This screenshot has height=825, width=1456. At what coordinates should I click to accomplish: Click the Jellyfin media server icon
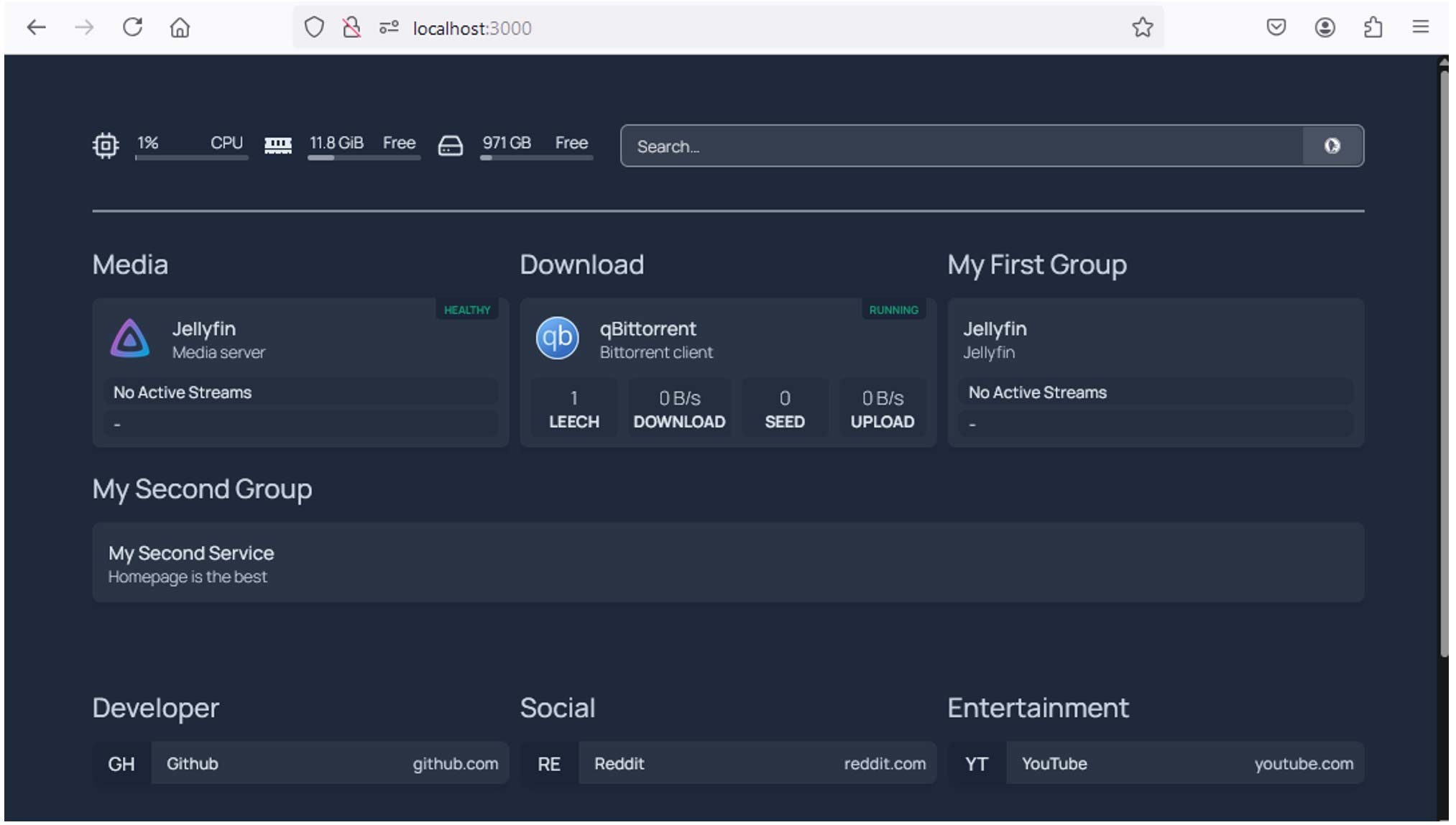(x=130, y=338)
